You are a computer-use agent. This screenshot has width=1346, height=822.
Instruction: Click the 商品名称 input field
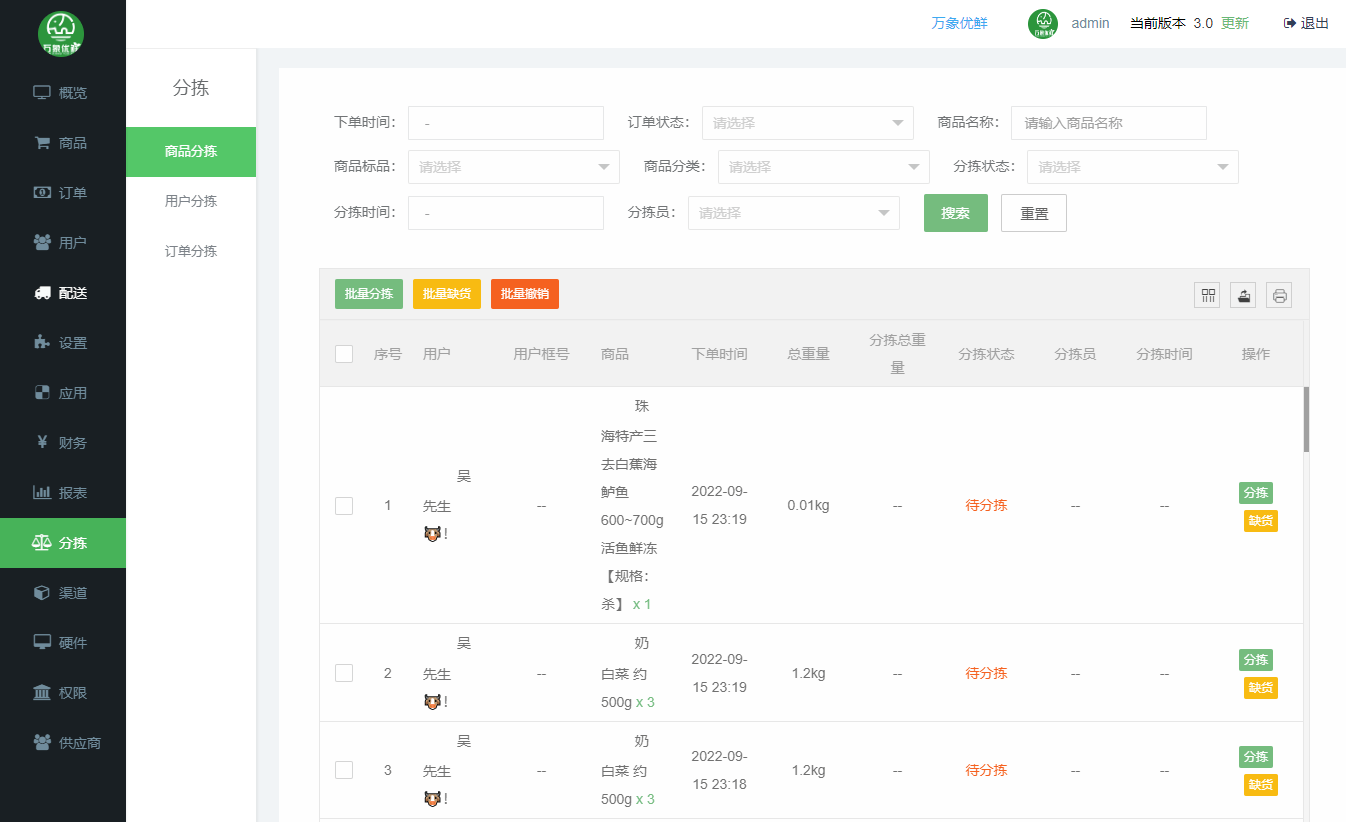[x=1108, y=123]
